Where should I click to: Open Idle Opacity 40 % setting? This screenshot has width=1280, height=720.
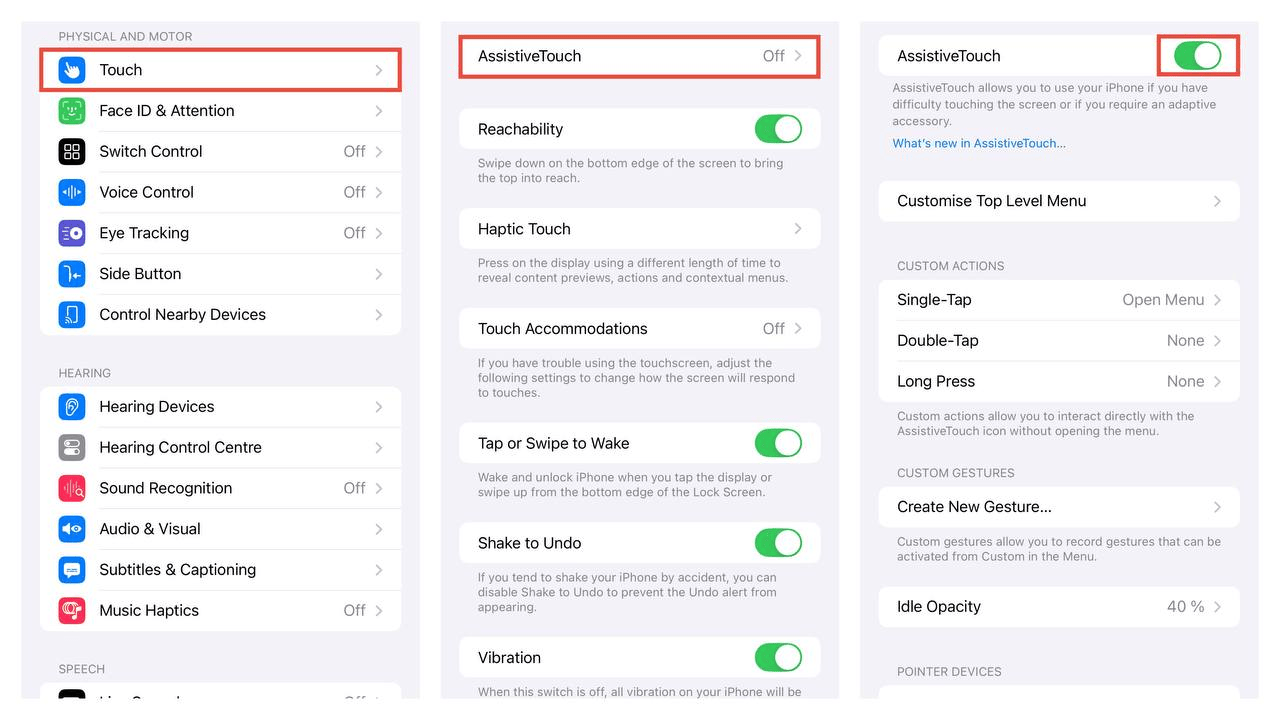coord(1059,607)
